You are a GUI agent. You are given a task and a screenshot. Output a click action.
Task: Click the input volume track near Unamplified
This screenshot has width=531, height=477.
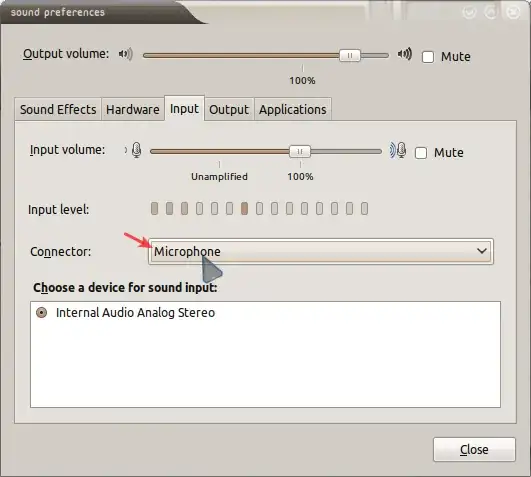[219, 151]
